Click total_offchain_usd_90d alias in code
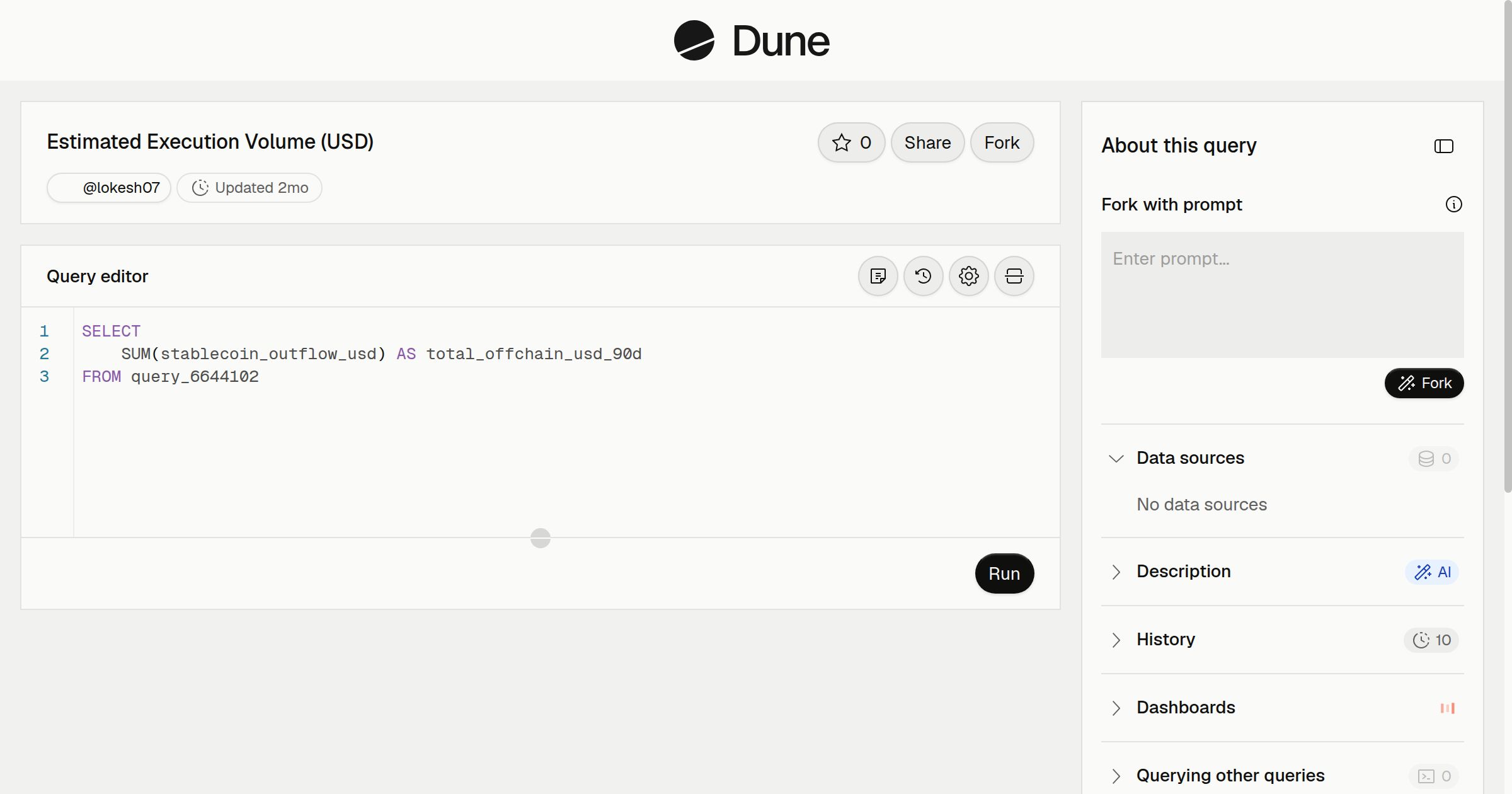 [534, 354]
